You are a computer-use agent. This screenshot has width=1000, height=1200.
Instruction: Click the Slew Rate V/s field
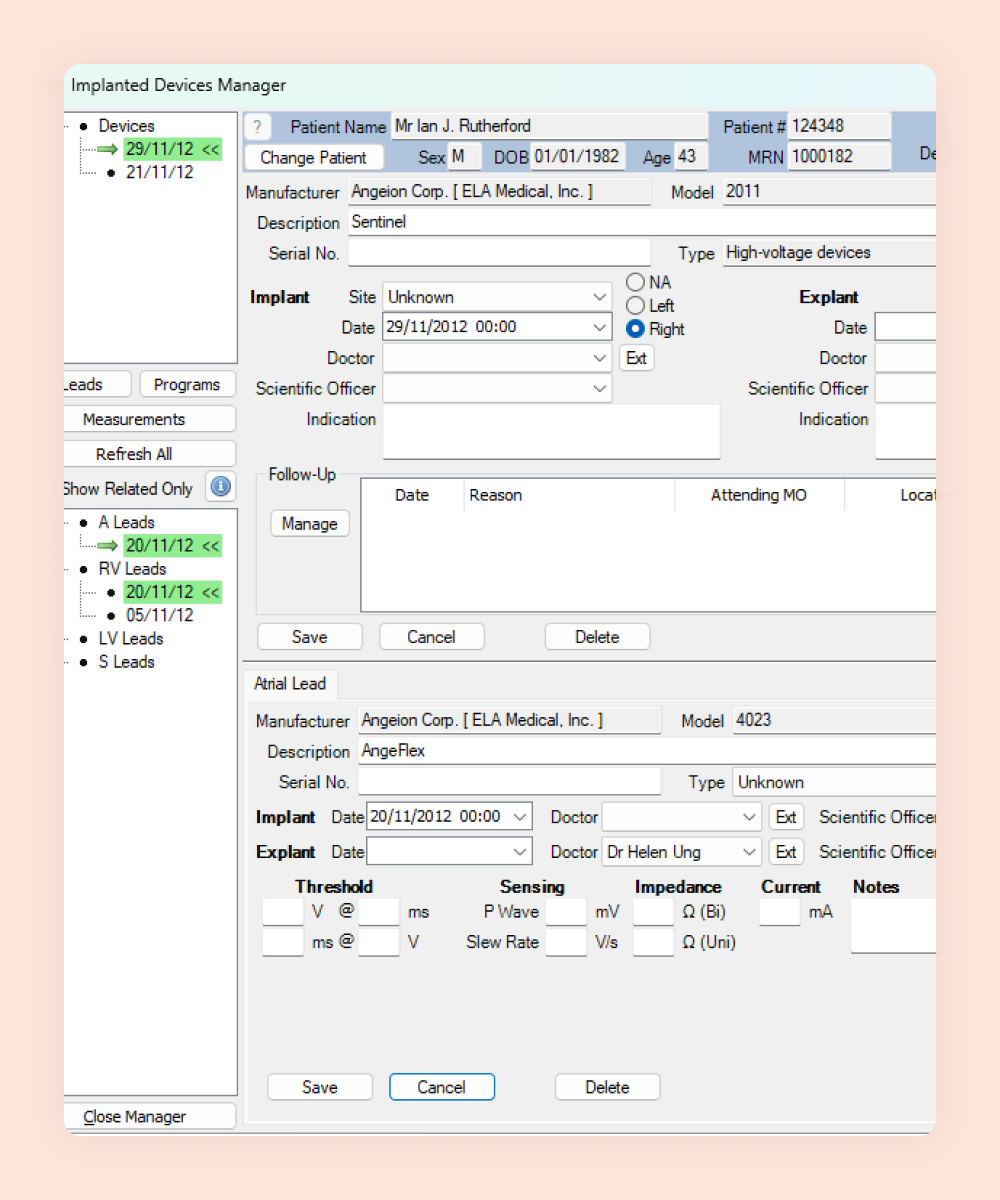[566, 942]
